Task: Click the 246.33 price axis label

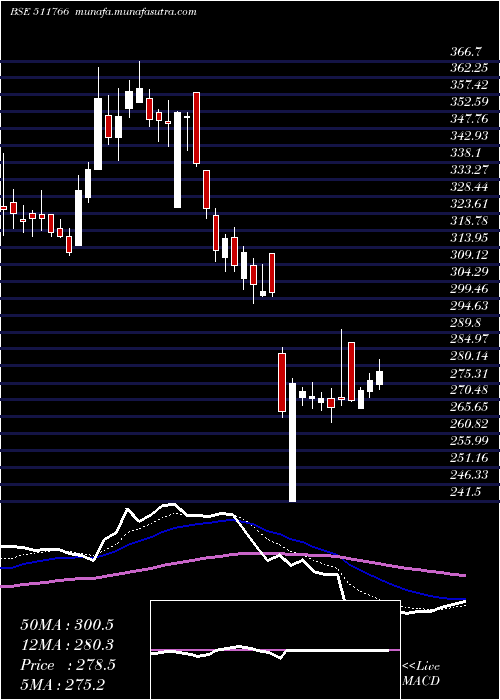Action: [469, 475]
